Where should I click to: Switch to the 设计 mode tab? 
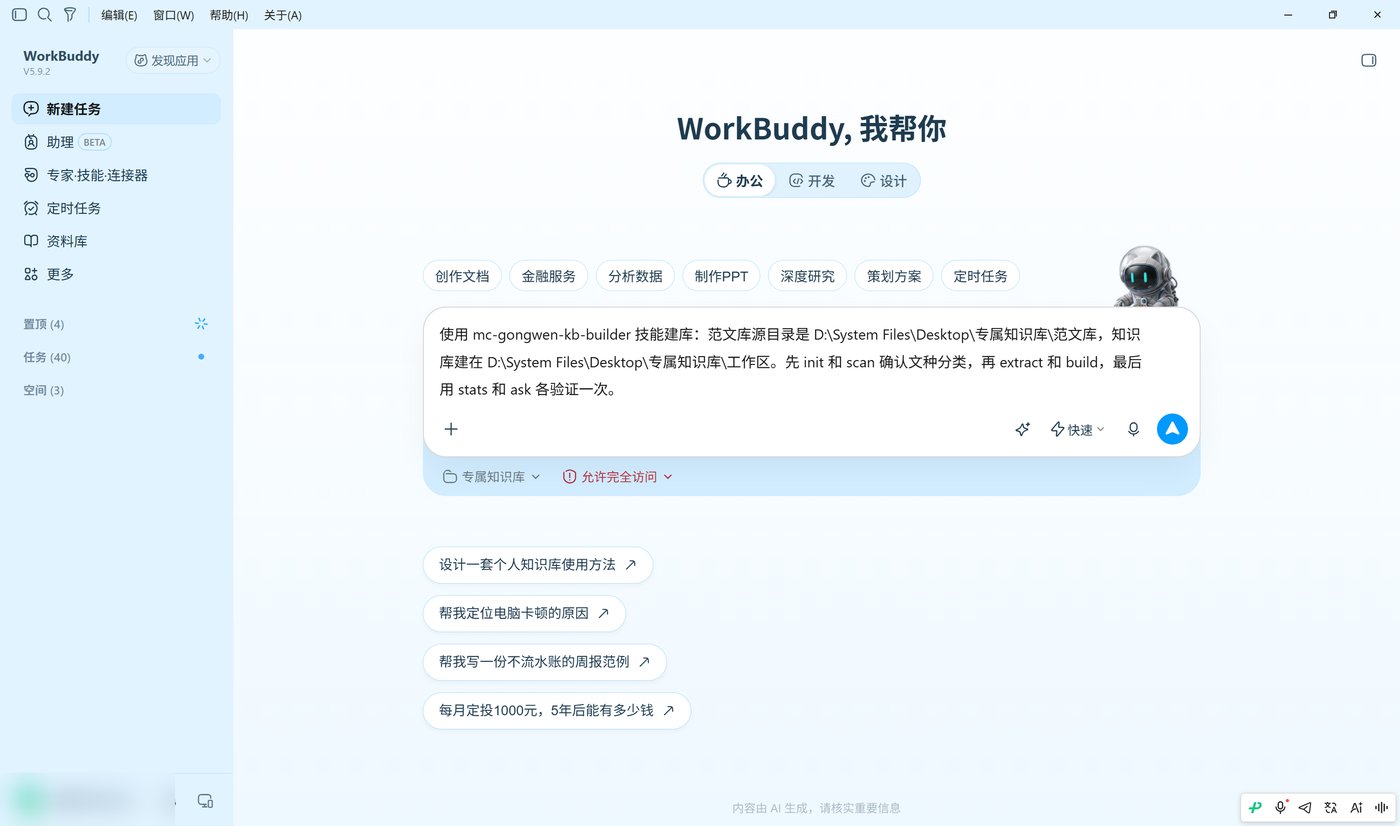[884, 181]
